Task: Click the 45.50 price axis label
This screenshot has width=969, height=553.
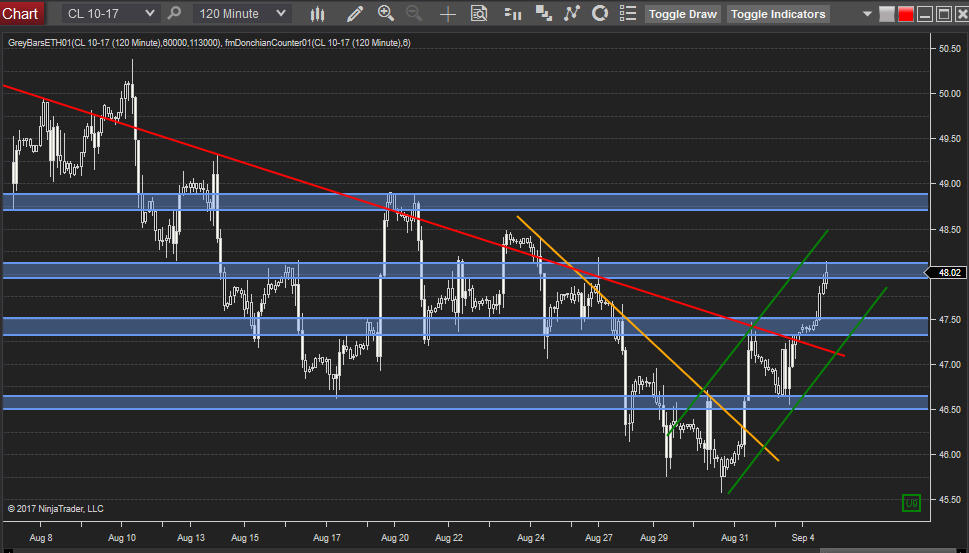Action: pyautogui.click(x=949, y=499)
